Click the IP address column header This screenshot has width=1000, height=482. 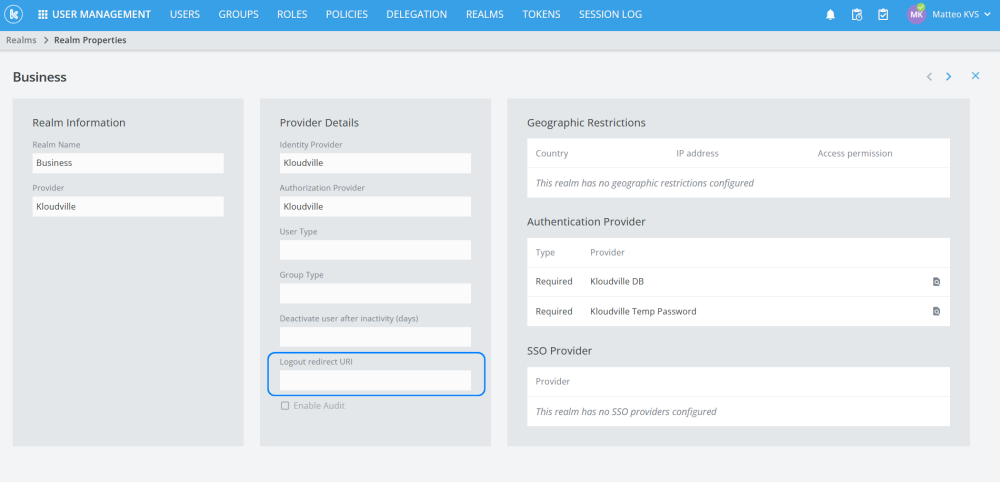pyautogui.click(x=697, y=153)
